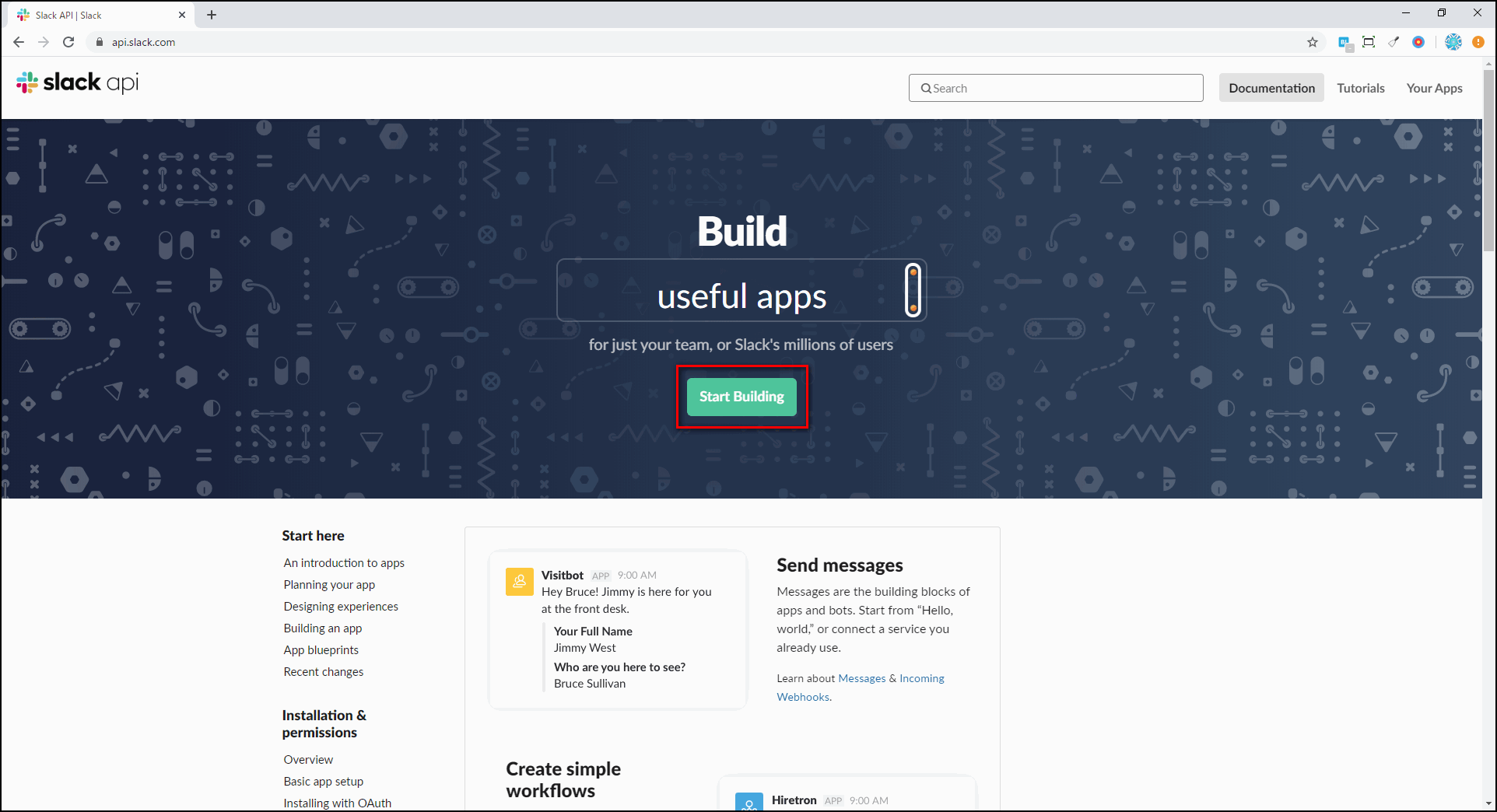Open the 'An introduction to apps' link
1497x812 pixels.
(344, 562)
